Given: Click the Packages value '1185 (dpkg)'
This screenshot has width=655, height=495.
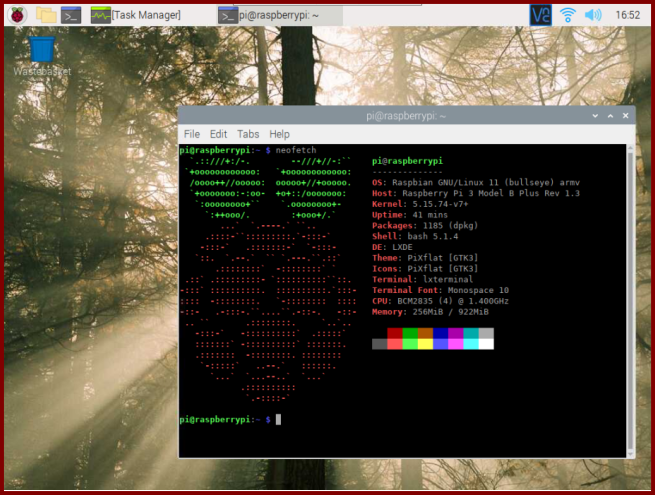Looking at the screenshot, I should coord(450,226).
